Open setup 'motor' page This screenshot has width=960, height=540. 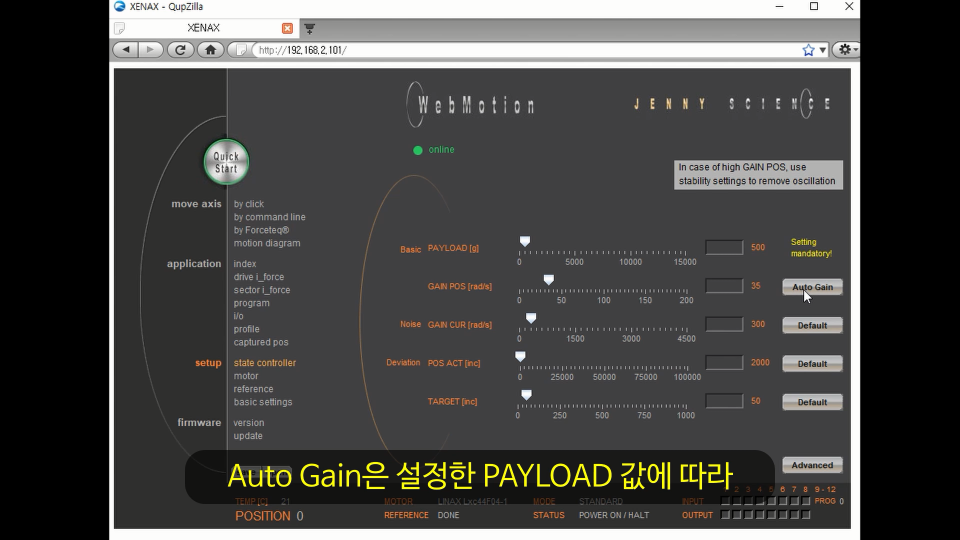coord(246,376)
